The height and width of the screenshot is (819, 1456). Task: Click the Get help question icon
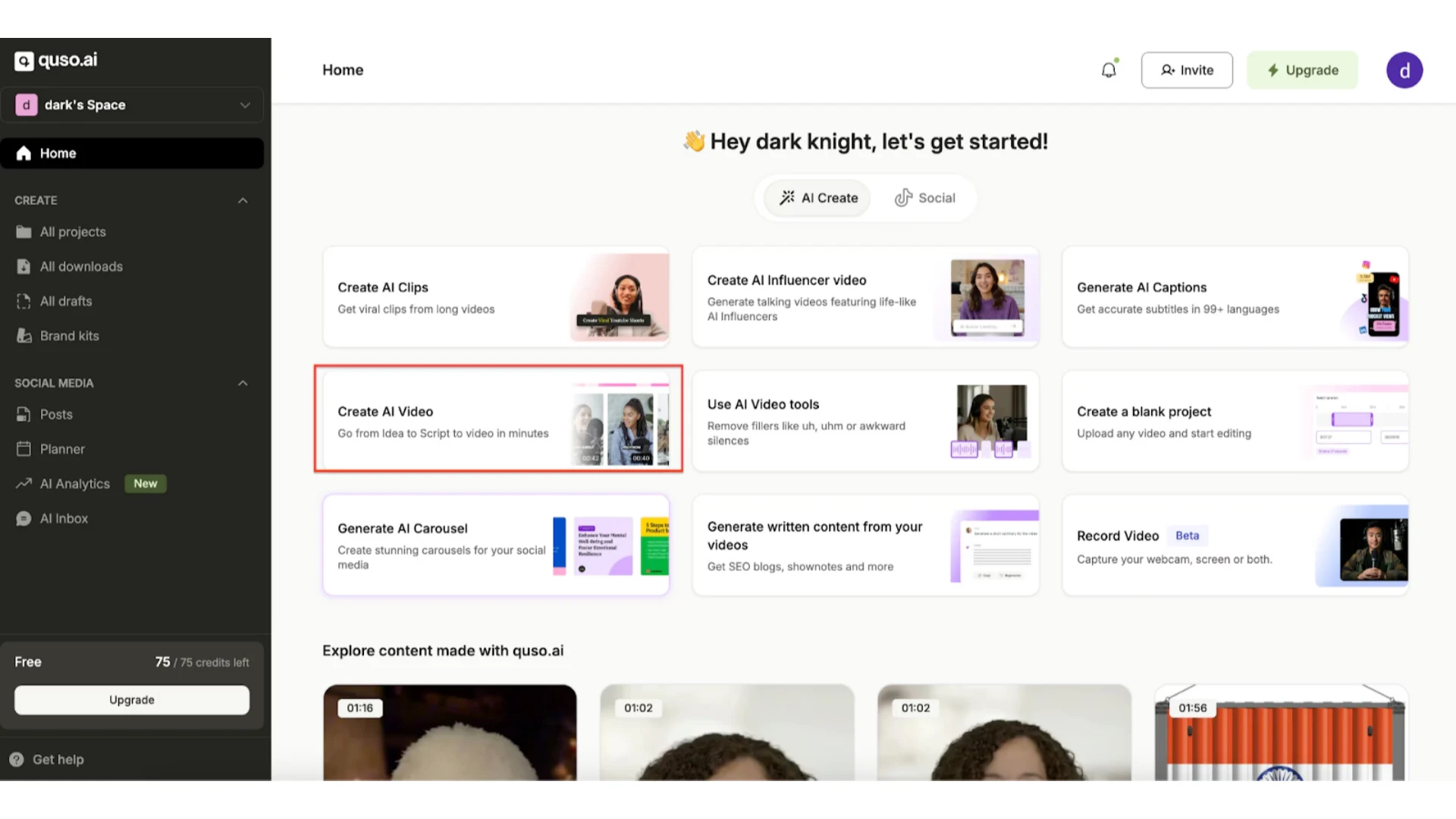click(x=17, y=760)
